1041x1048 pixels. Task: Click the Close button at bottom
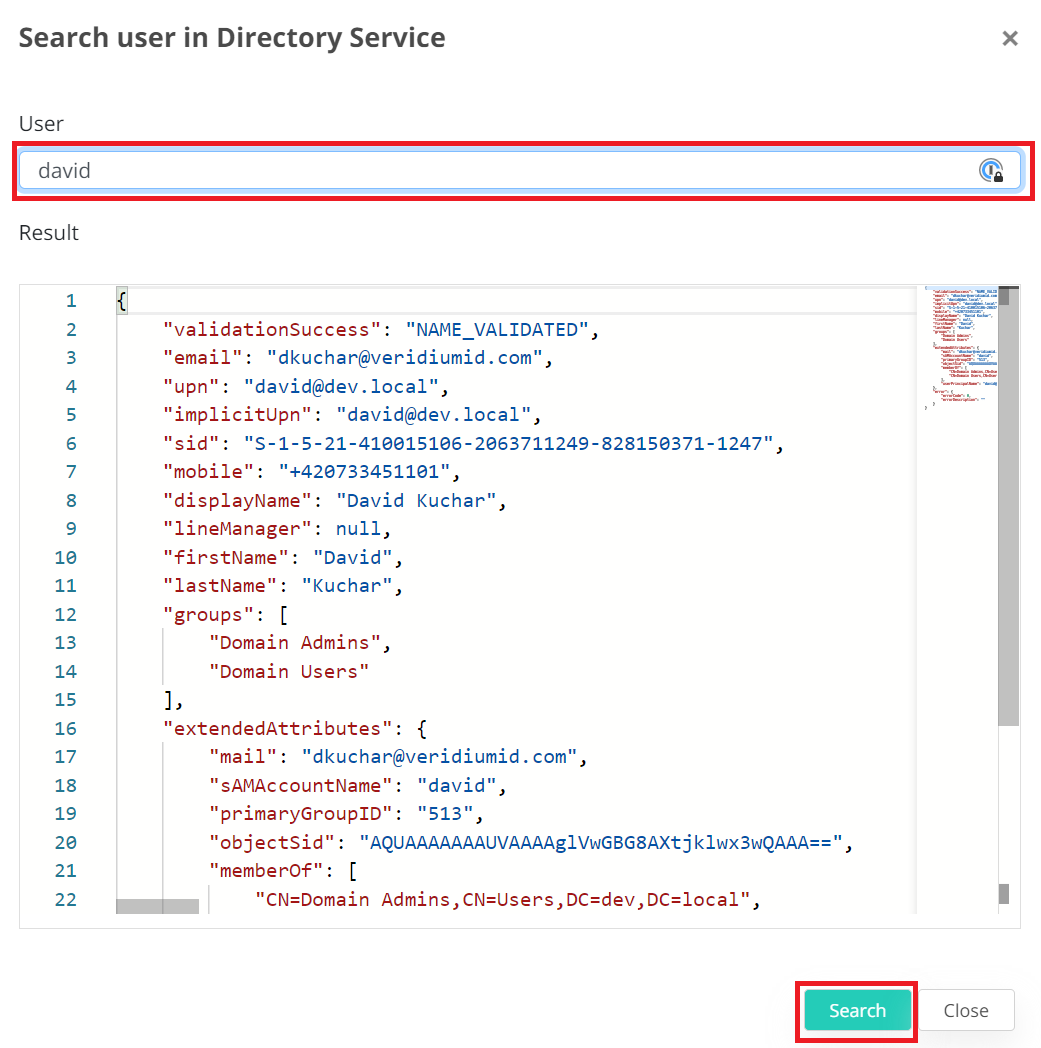(x=965, y=1010)
